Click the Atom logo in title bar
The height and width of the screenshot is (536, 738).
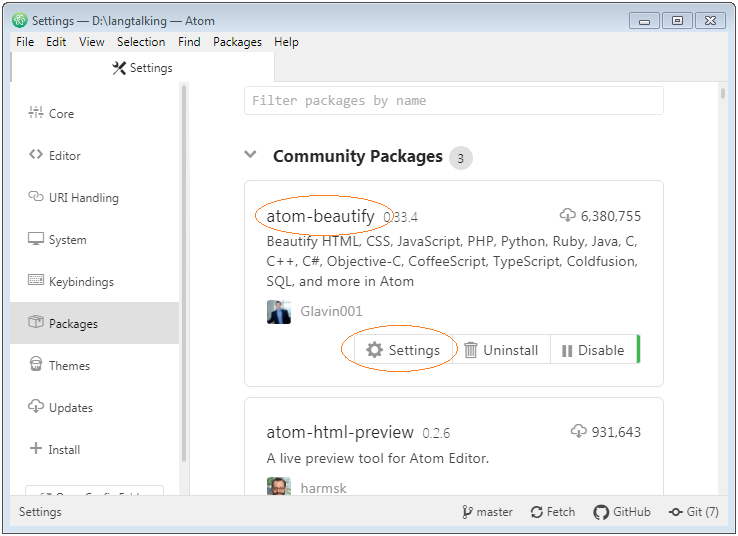click(x=20, y=20)
